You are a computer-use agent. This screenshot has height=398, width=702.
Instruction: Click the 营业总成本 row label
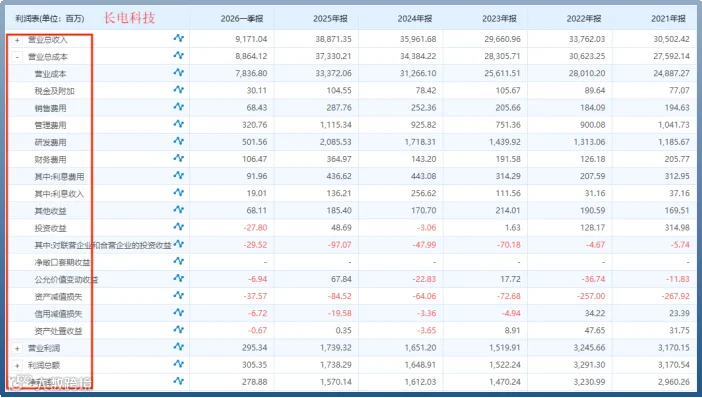pos(47,57)
